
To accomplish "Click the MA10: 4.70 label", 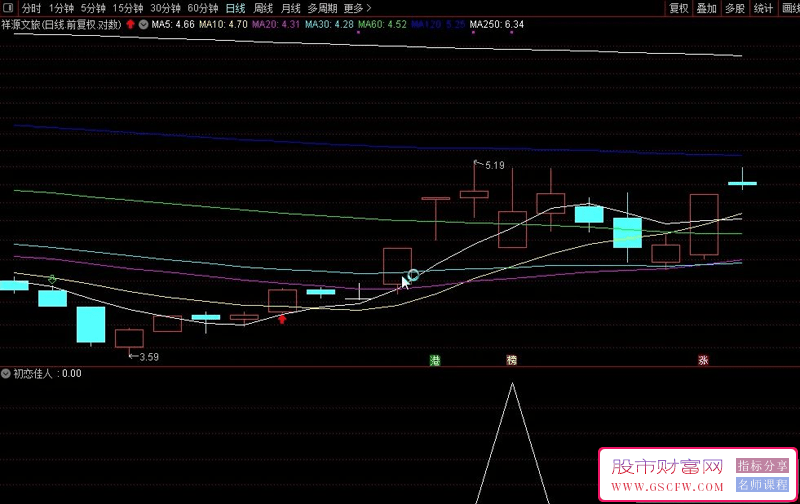I will click(x=223, y=24).
